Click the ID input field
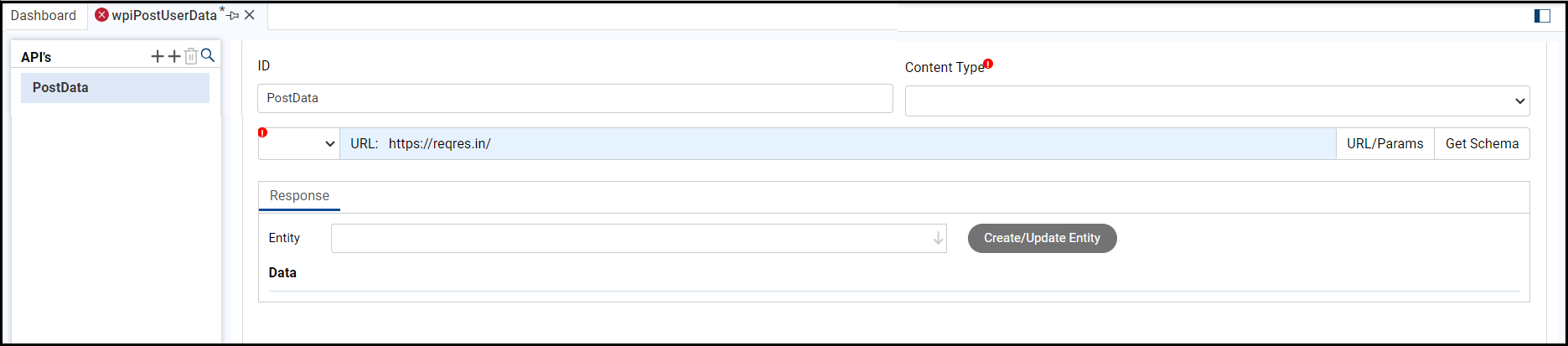1568x346 pixels. (575, 98)
